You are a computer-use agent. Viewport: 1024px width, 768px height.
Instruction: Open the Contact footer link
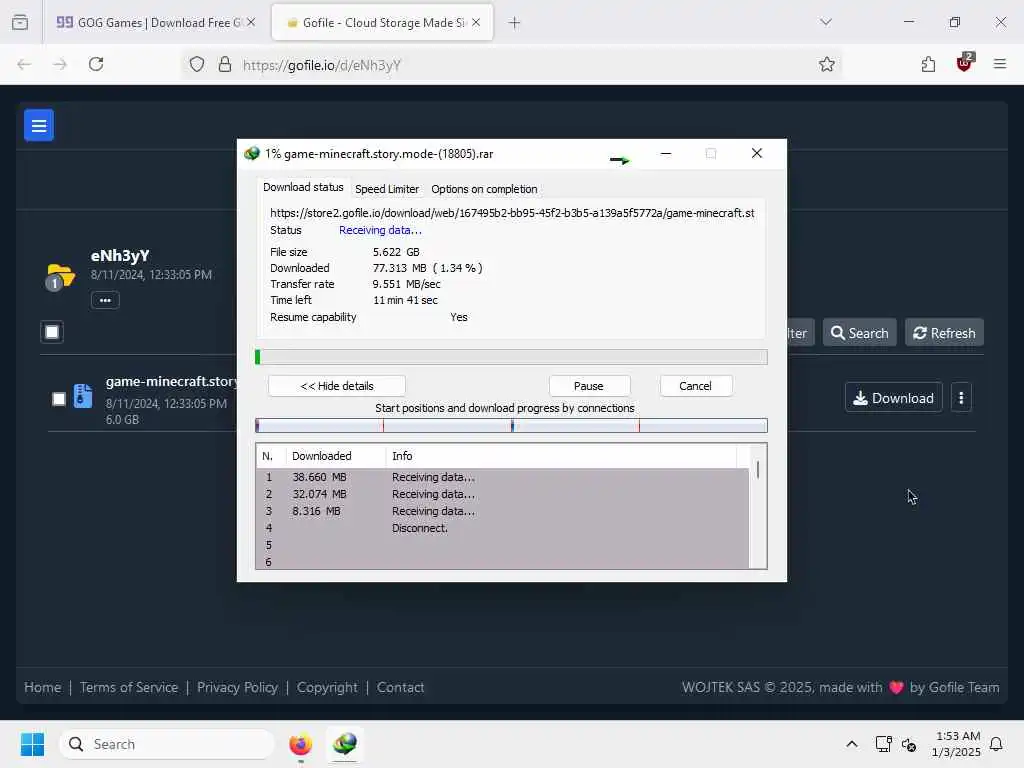400,687
